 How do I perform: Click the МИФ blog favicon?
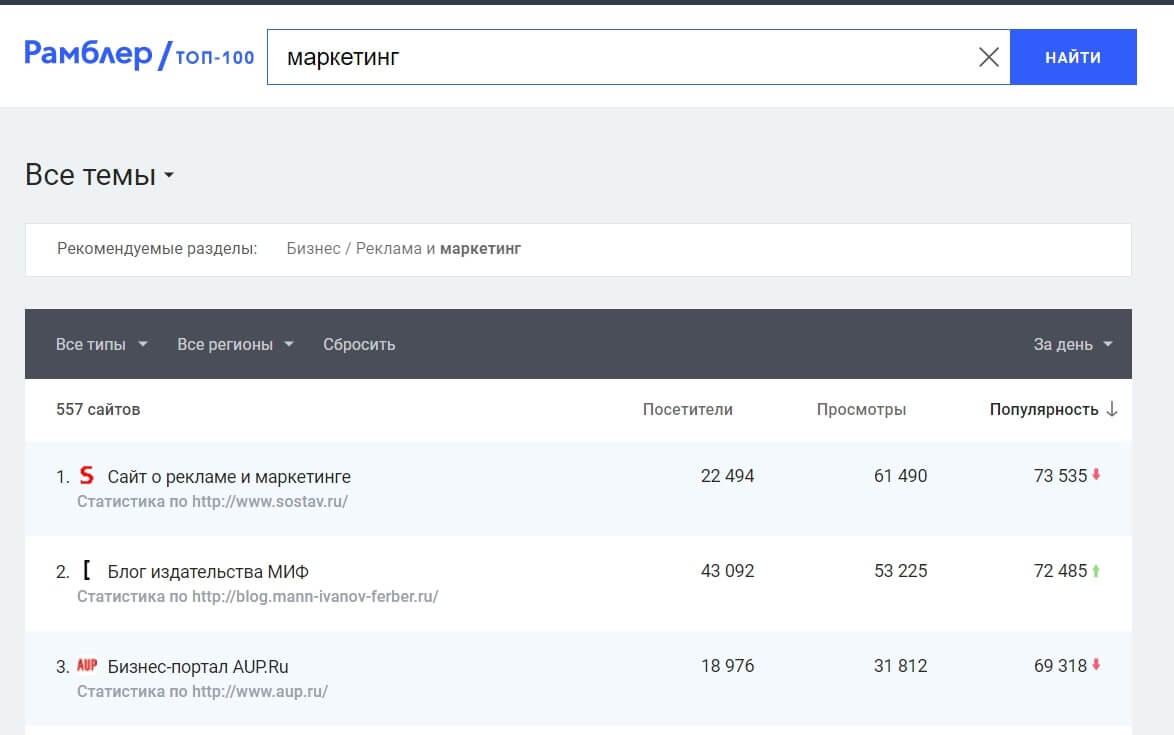point(86,571)
